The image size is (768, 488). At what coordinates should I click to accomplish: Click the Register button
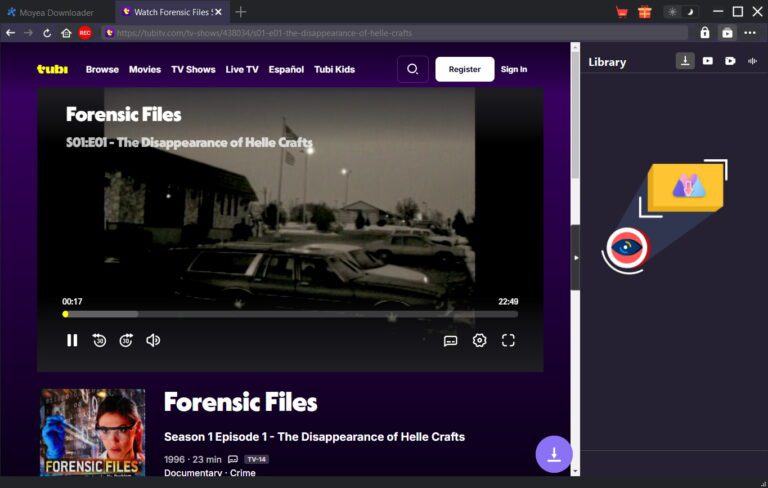pyautogui.click(x=464, y=69)
